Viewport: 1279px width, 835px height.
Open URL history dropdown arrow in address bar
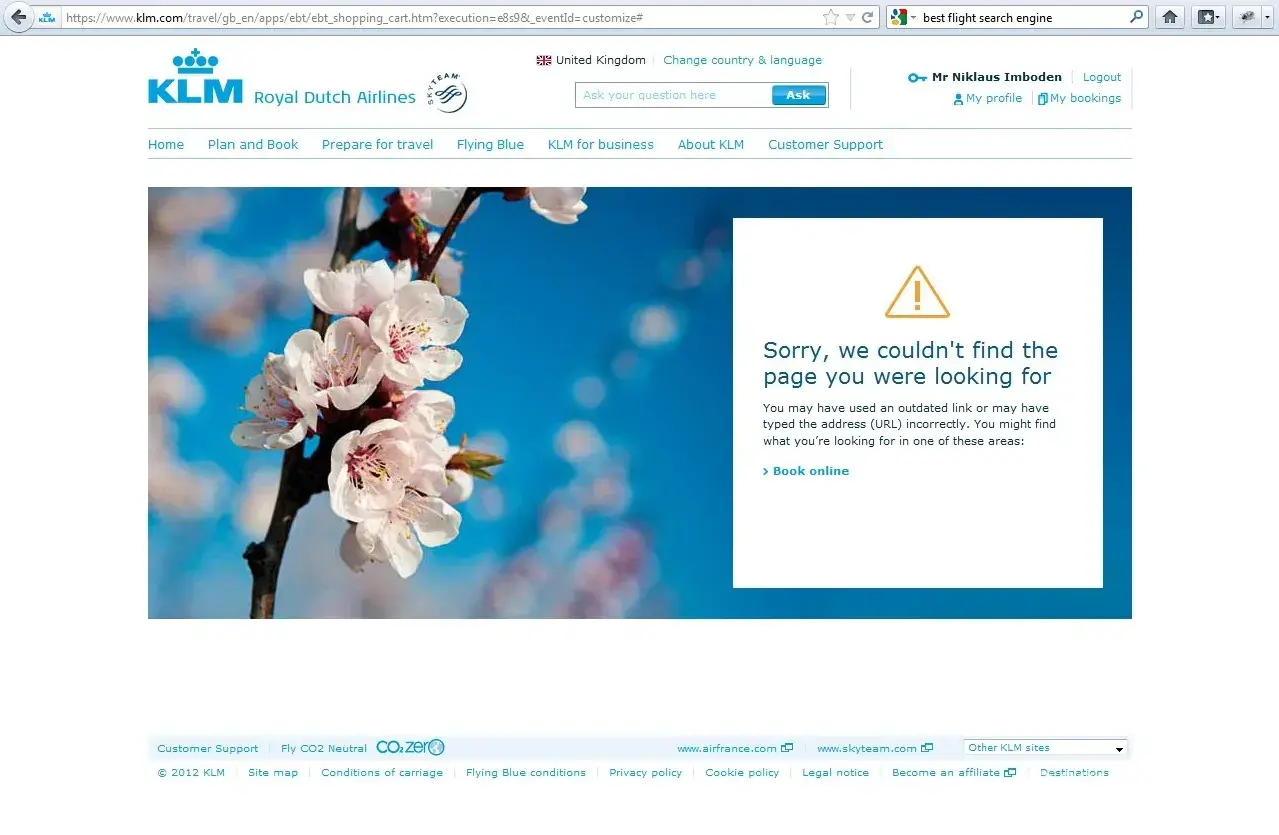[x=850, y=18]
